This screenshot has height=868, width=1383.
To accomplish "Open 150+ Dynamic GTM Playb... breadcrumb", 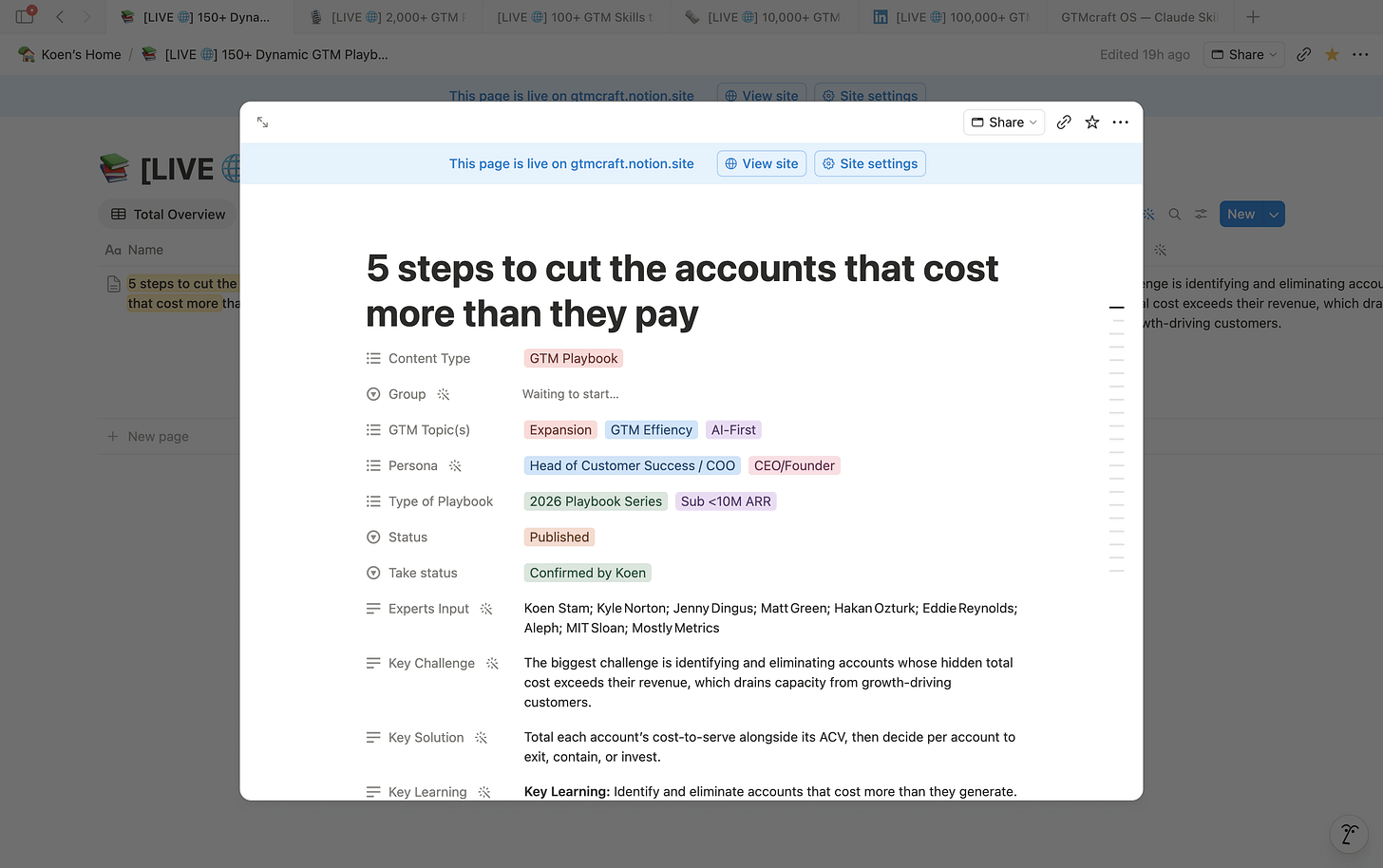I will point(265,54).
